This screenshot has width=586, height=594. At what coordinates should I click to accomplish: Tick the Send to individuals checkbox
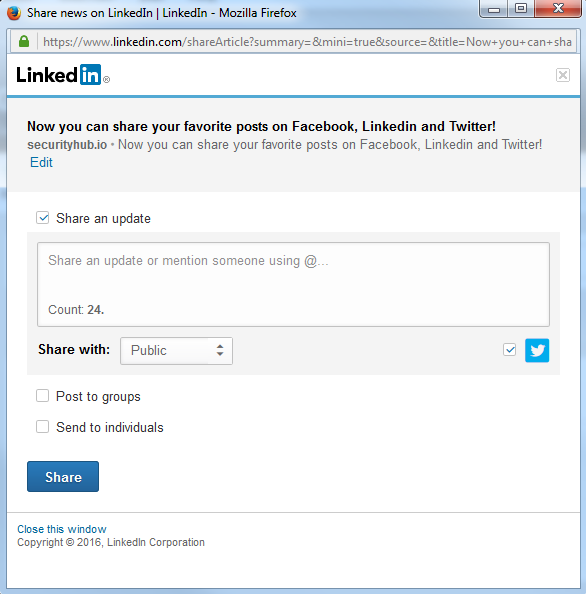pyautogui.click(x=42, y=427)
